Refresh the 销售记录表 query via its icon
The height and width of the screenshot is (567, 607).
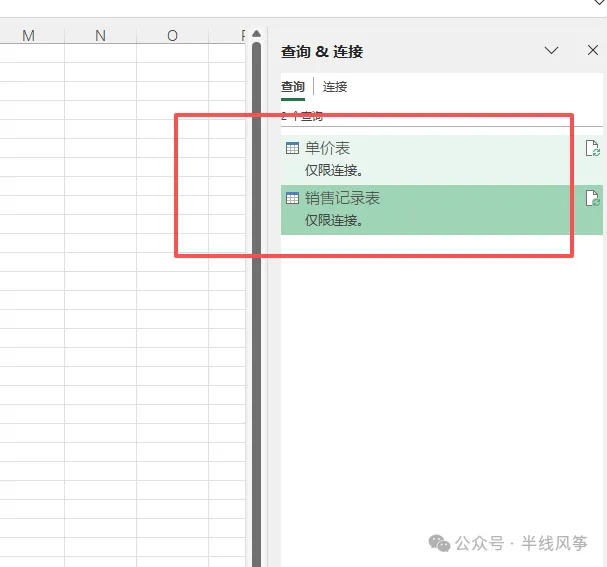(x=592, y=198)
